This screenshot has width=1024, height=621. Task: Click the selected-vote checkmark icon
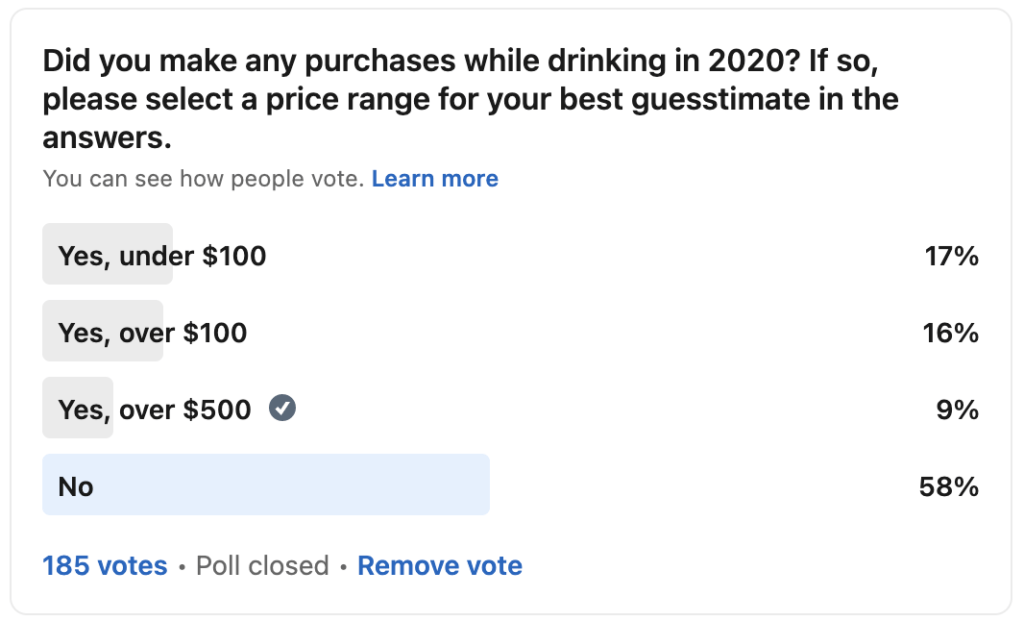pos(283,409)
